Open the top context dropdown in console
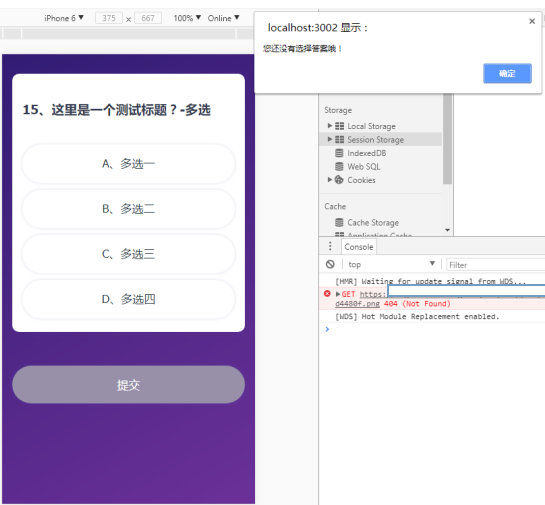The height and width of the screenshot is (505, 545). pyautogui.click(x=391, y=264)
